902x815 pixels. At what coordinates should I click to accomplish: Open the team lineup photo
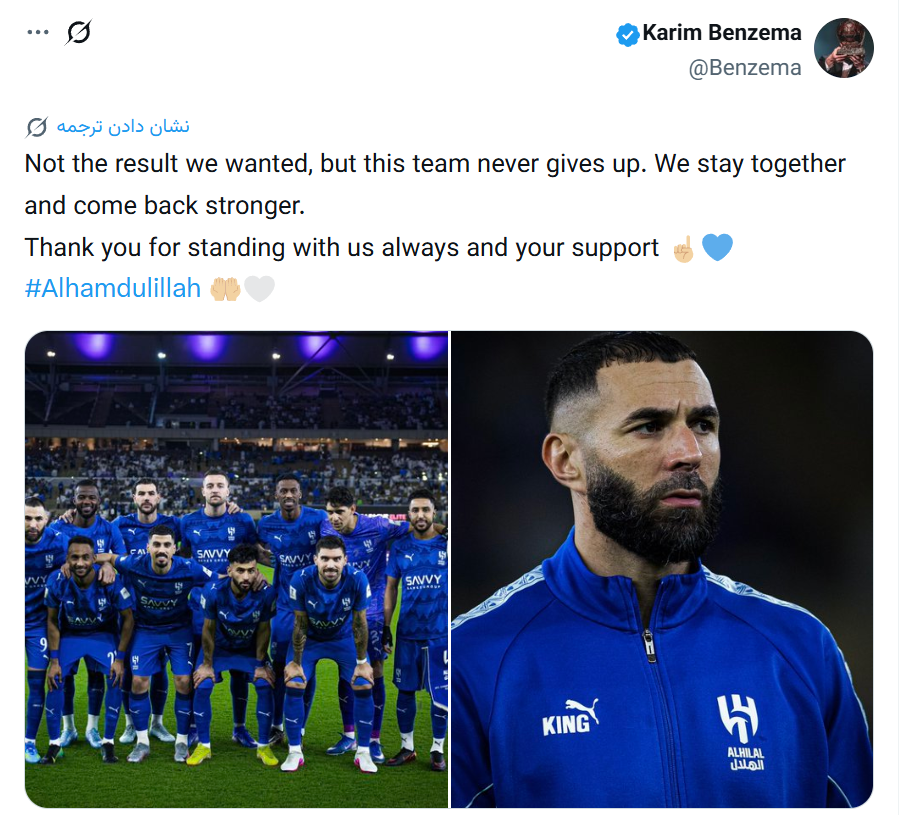coord(236,568)
